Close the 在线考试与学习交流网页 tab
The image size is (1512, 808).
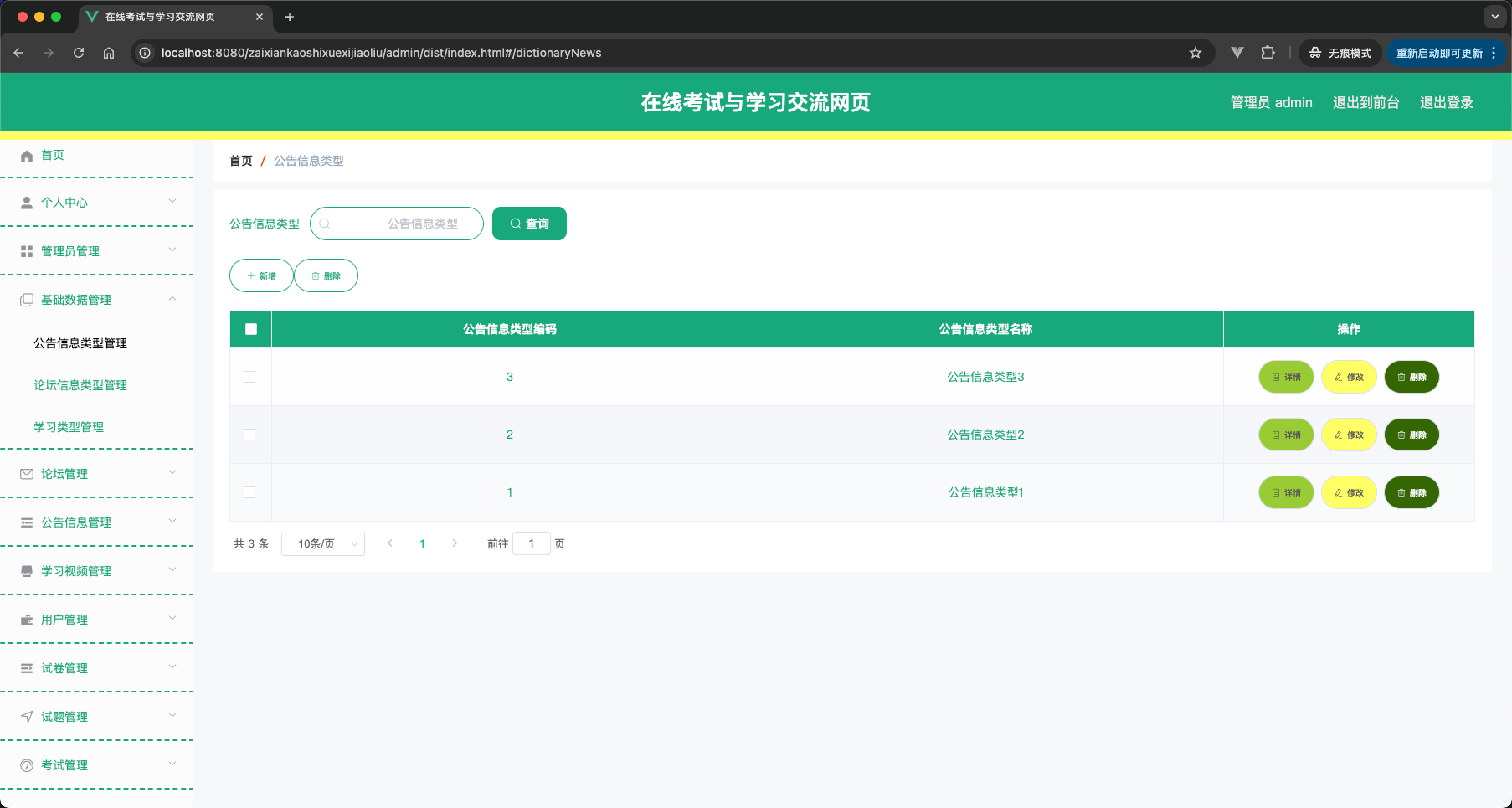[260, 17]
